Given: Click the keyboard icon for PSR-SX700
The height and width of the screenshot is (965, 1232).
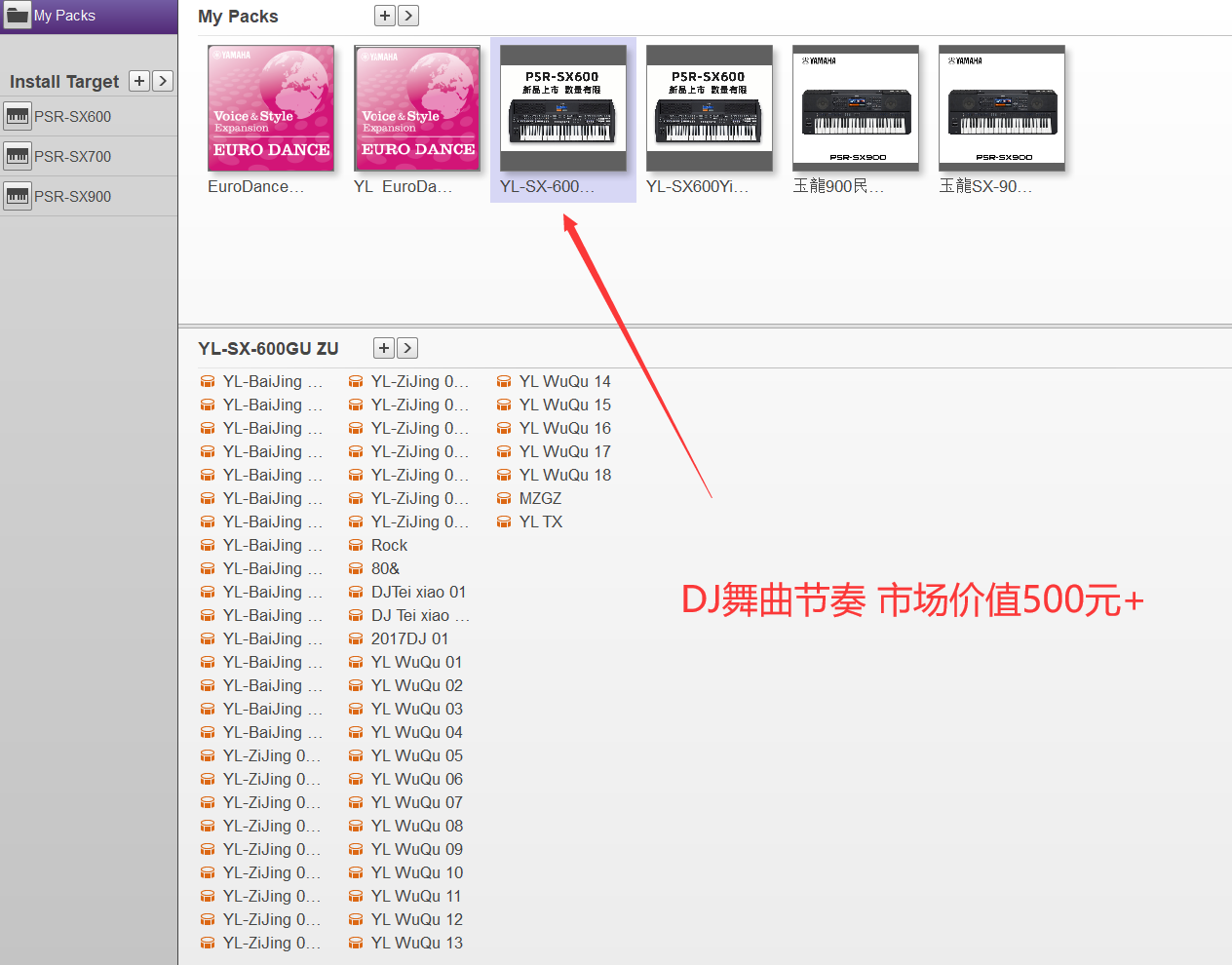Looking at the screenshot, I should [x=18, y=156].
